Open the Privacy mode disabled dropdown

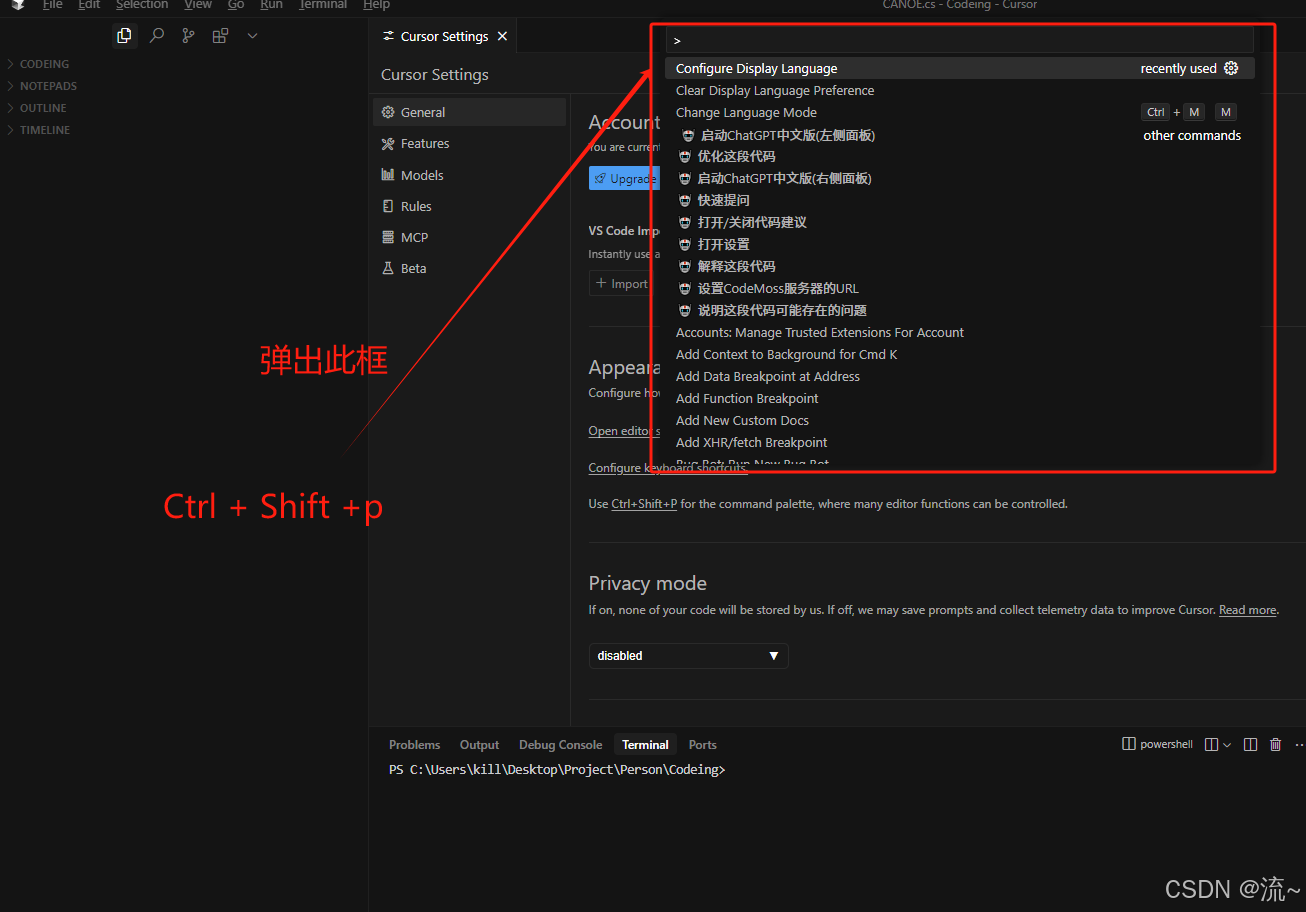click(688, 656)
